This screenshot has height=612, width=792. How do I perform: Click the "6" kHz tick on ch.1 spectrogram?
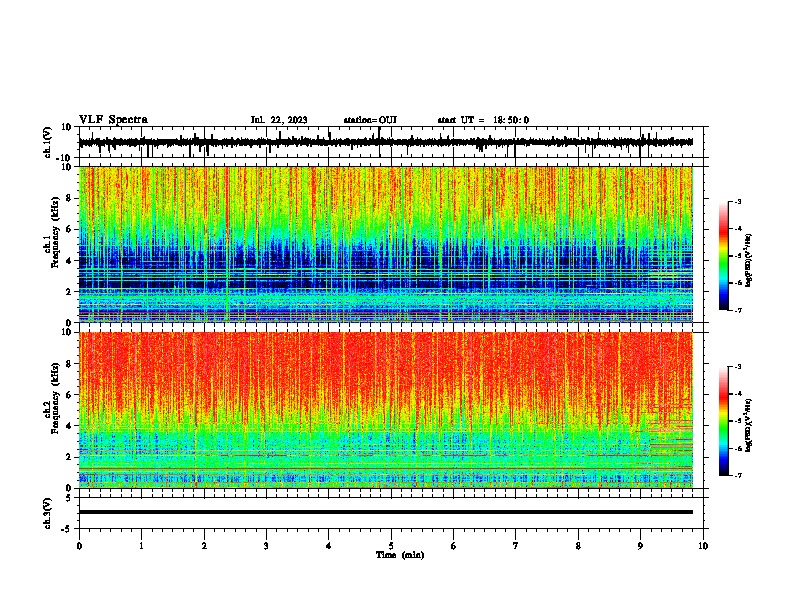(x=69, y=229)
